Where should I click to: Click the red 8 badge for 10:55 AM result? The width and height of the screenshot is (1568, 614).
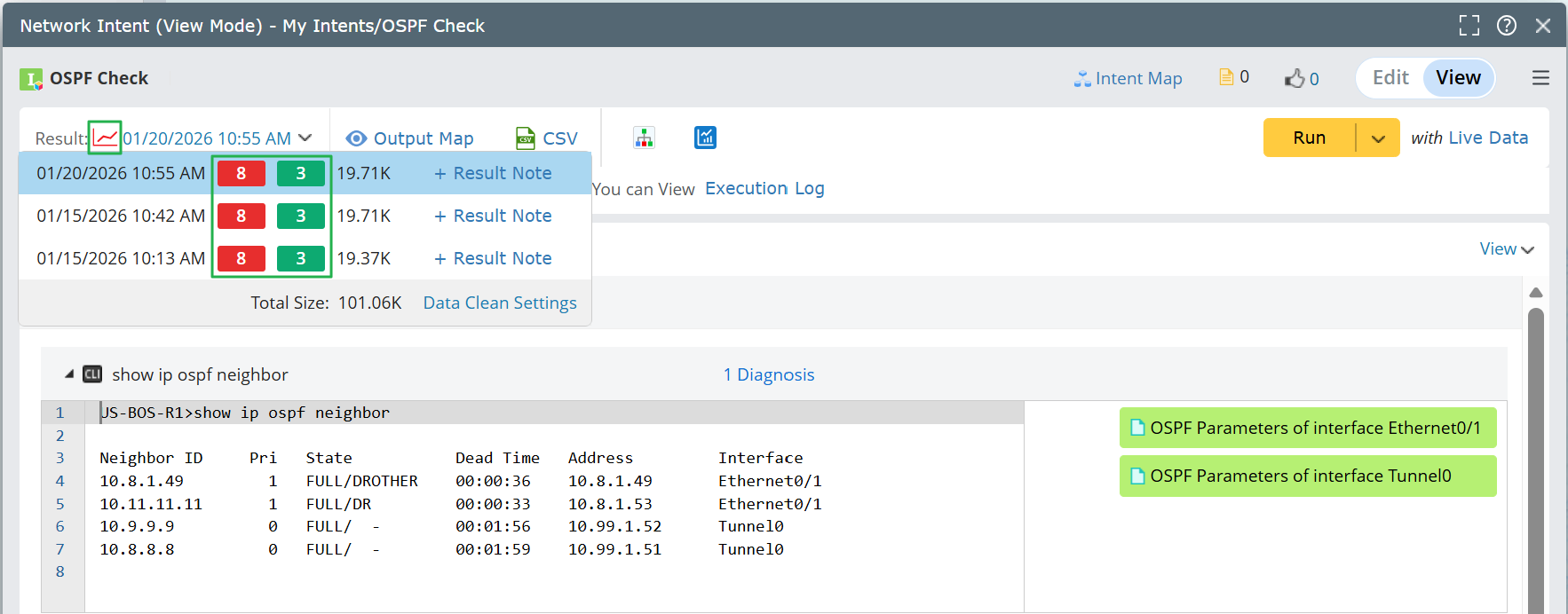coord(242,173)
